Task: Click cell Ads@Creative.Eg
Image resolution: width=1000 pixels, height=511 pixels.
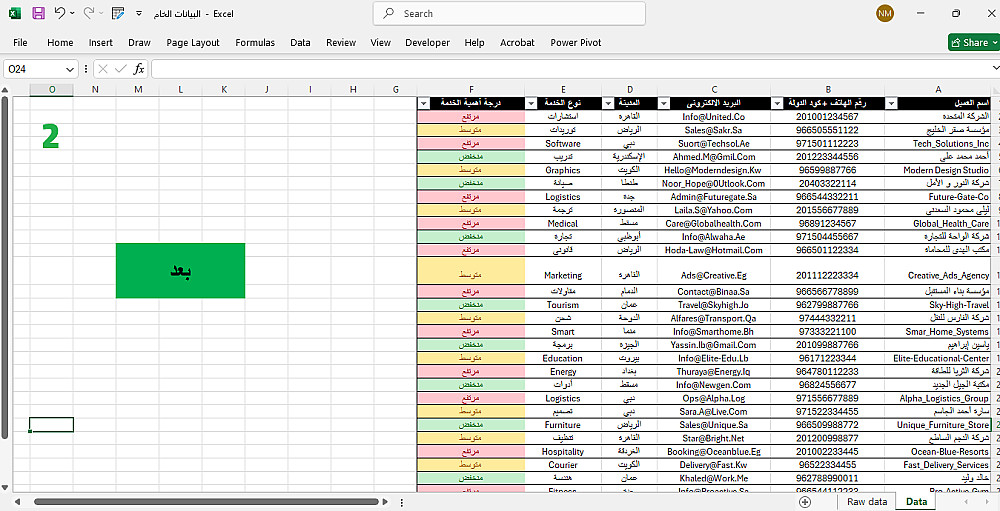Action: click(x=714, y=275)
